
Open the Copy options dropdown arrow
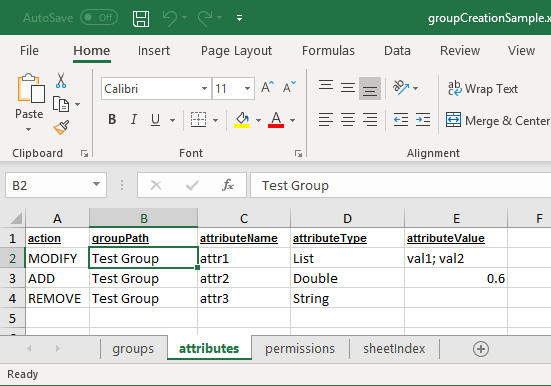(x=77, y=104)
